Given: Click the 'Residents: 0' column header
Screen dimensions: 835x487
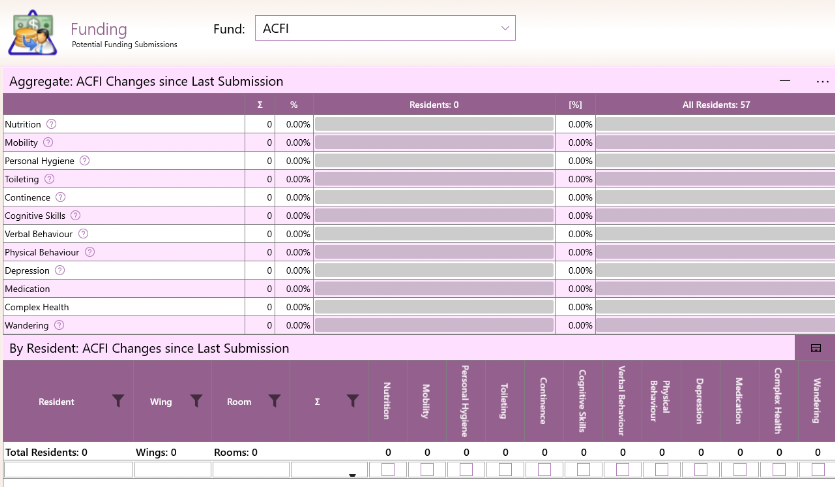Looking at the screenshot, I should click(x=434, y=105).
